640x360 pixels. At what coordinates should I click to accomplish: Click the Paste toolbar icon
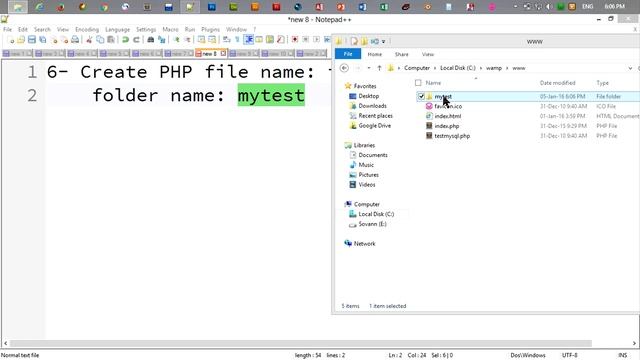(111, 40)
